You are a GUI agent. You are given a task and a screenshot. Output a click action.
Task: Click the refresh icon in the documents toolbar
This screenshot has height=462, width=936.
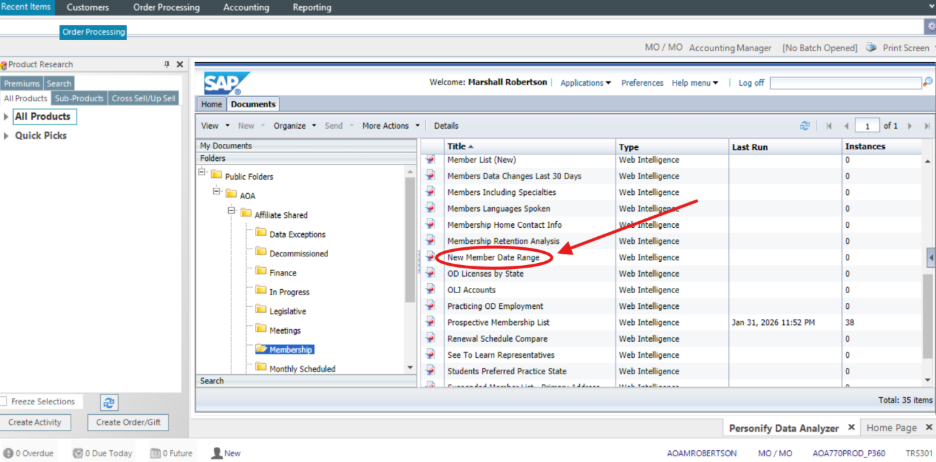805,126
